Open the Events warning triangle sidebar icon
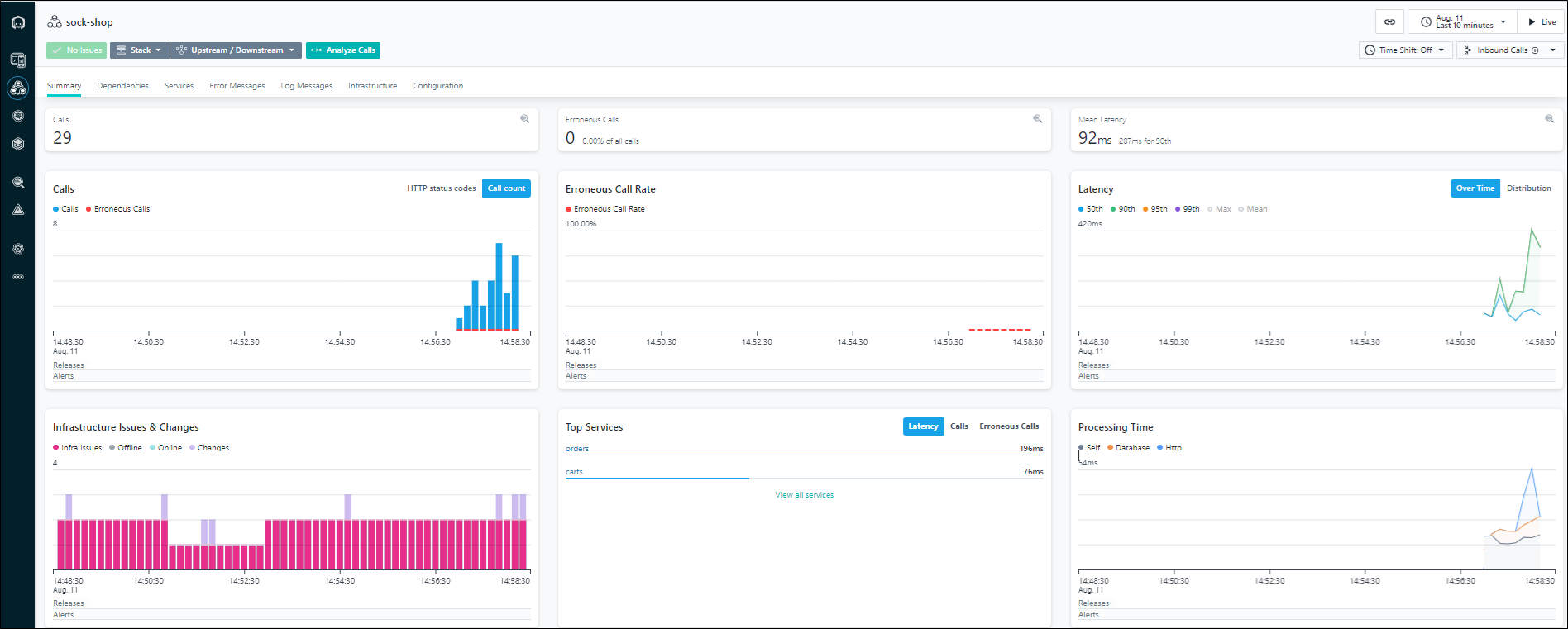This screenshot has height=629, width=1568. (x=18, y=210)
